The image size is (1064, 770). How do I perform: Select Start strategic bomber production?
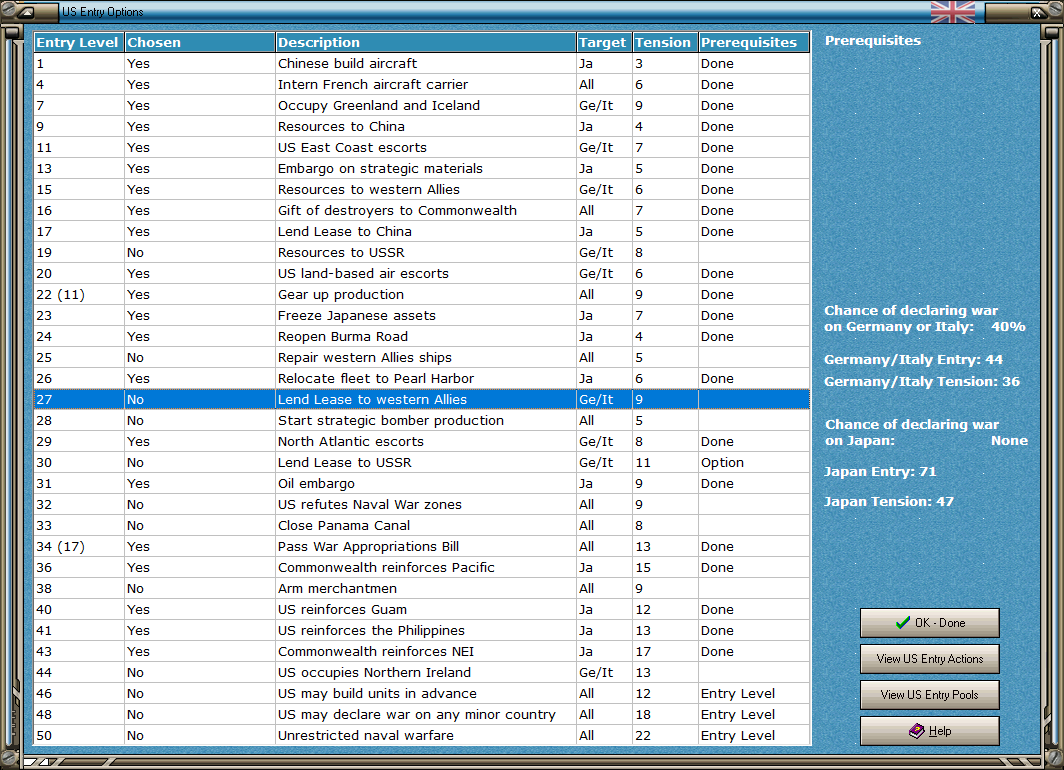[421, 421]
